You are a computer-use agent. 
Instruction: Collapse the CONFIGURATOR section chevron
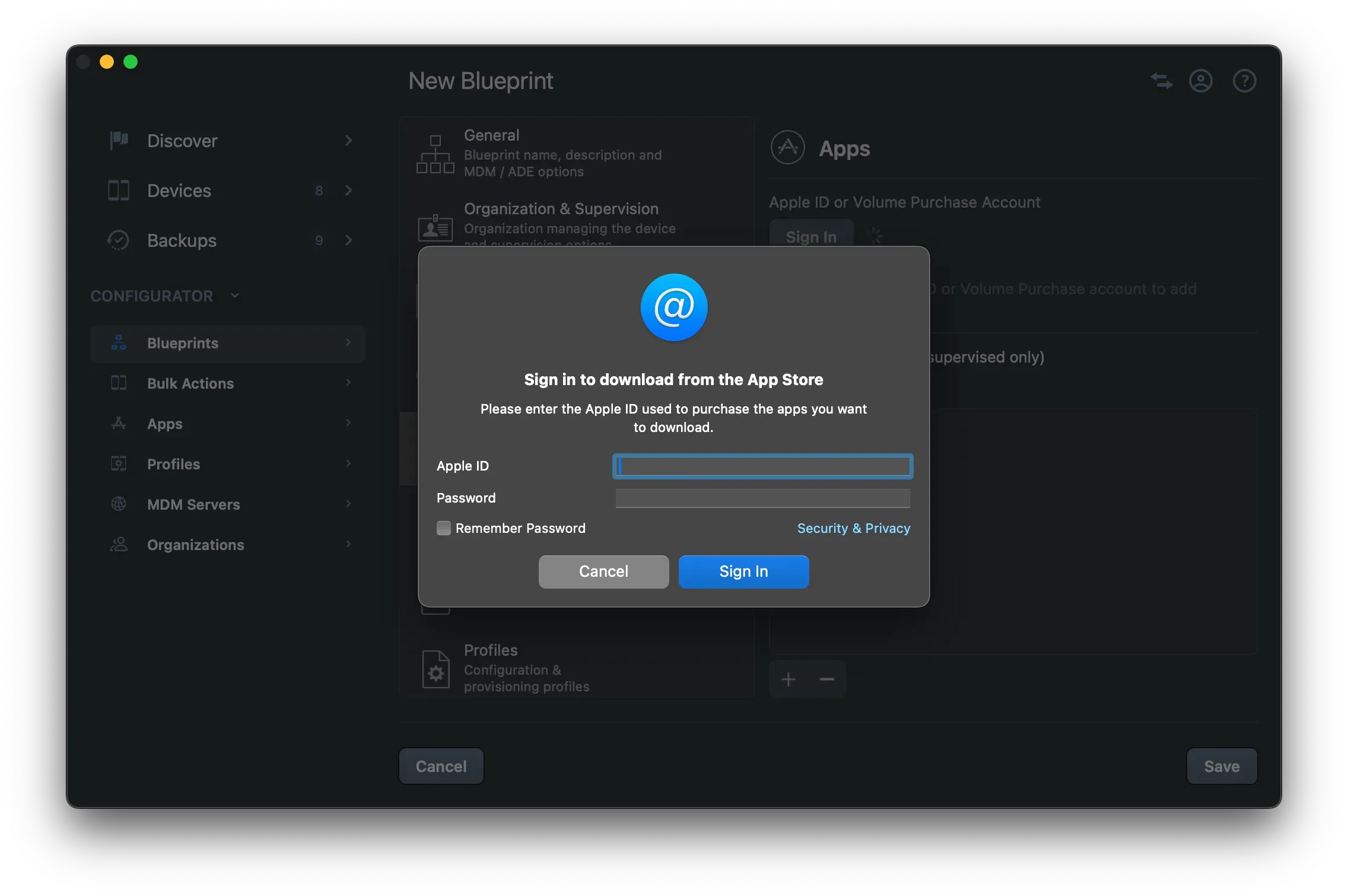coord(235,296)
